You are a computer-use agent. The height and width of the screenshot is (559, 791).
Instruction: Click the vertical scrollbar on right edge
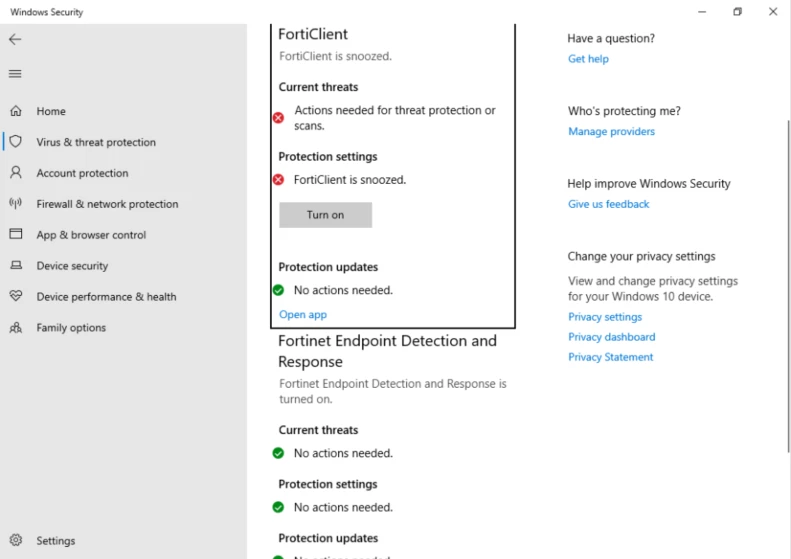pos(788,287)
